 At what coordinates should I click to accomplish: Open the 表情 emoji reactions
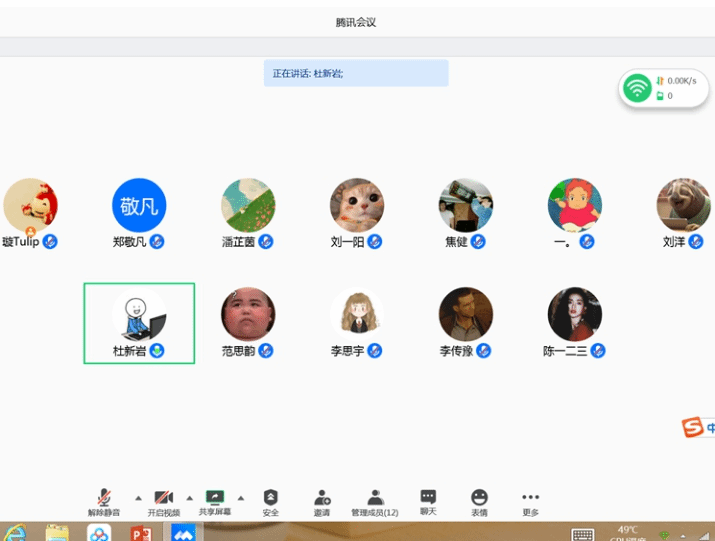[x=480, y=498]
